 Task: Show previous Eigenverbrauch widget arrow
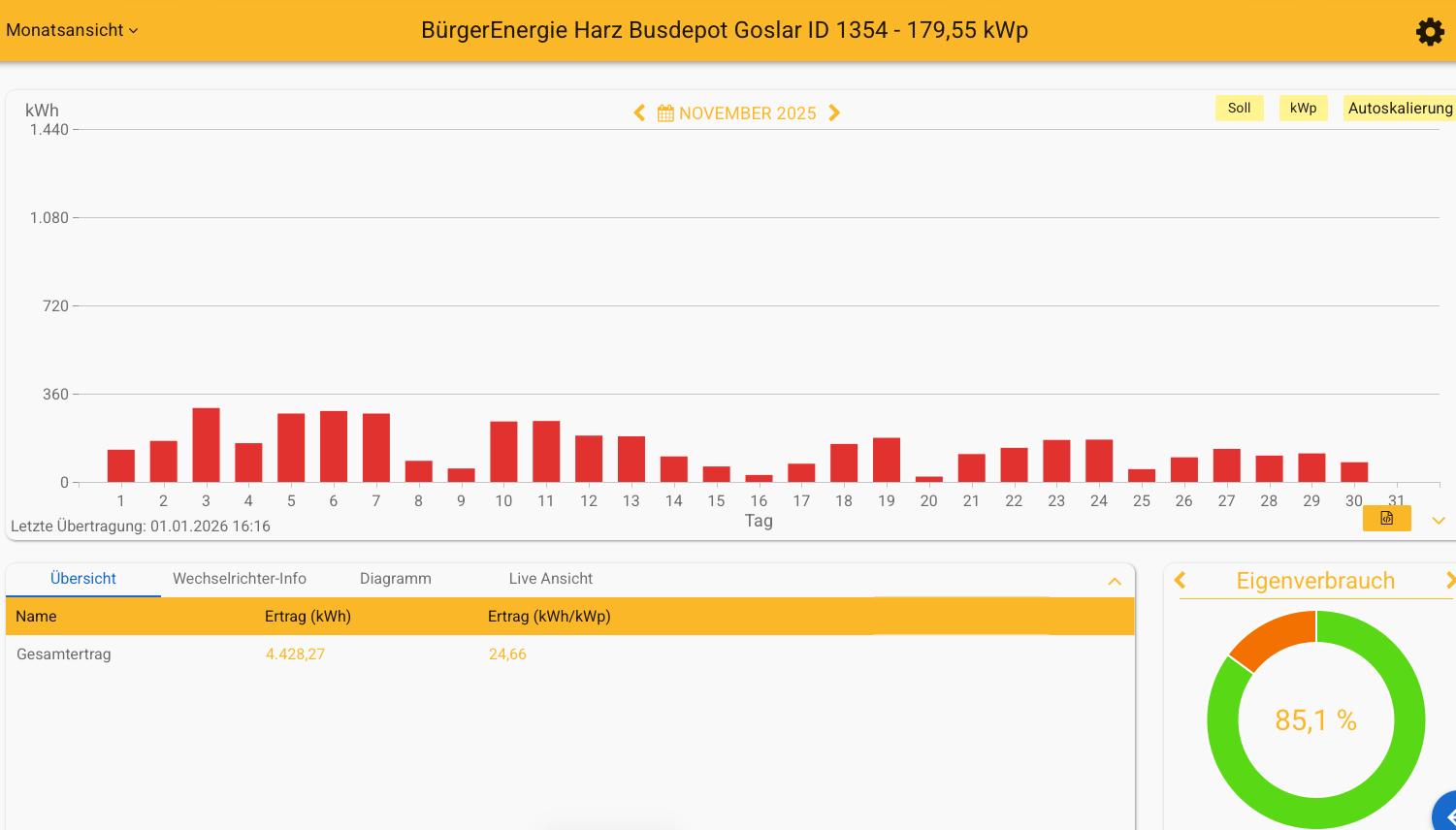(1181, 581)
